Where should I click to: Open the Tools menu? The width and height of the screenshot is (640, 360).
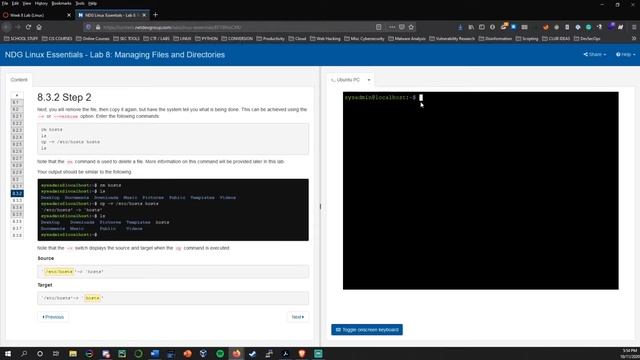click(x=80, y=3)
